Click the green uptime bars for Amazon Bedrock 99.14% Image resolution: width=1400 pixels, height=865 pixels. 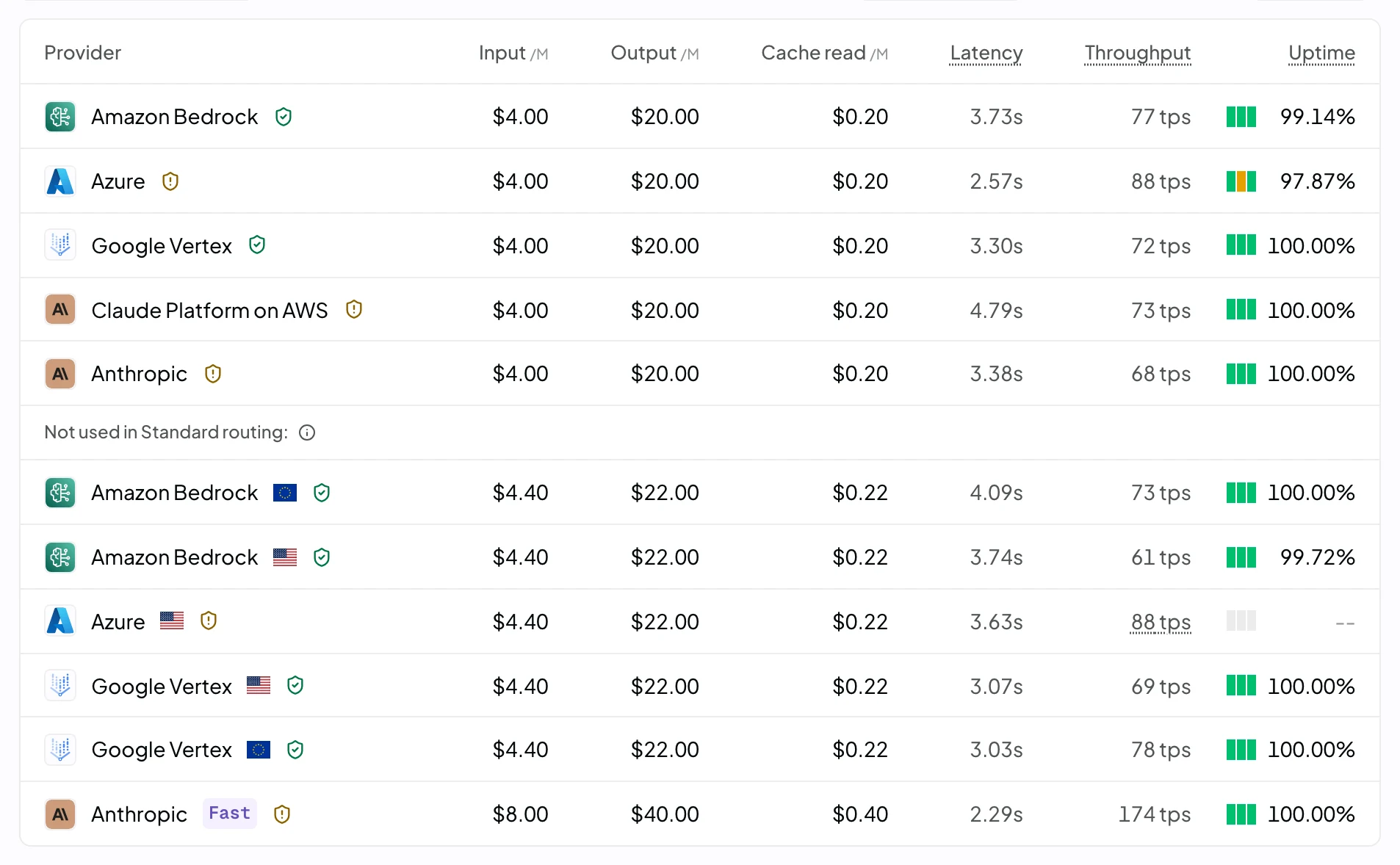click(1241, 117)
